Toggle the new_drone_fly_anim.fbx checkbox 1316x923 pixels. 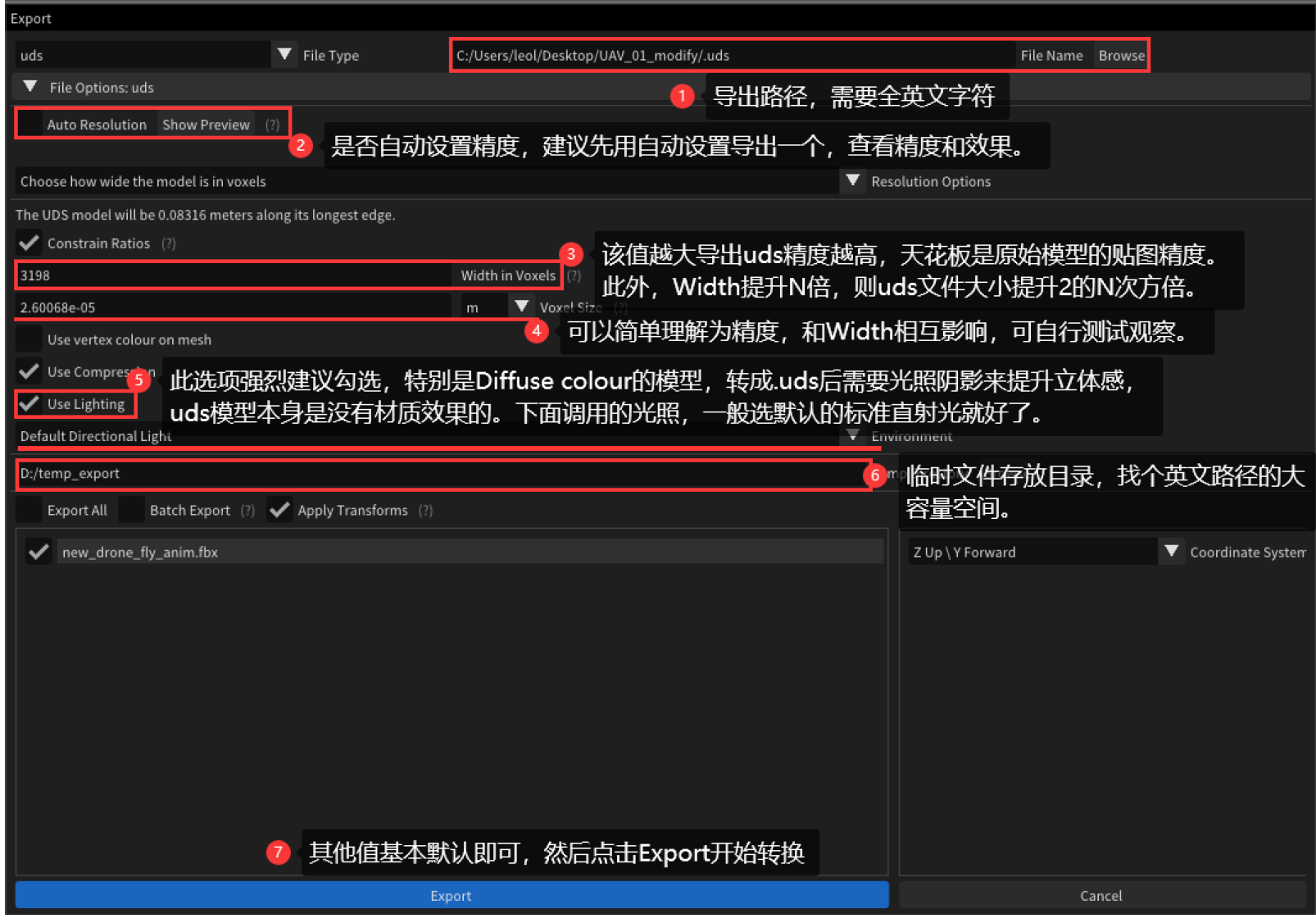tap(39, 552)
